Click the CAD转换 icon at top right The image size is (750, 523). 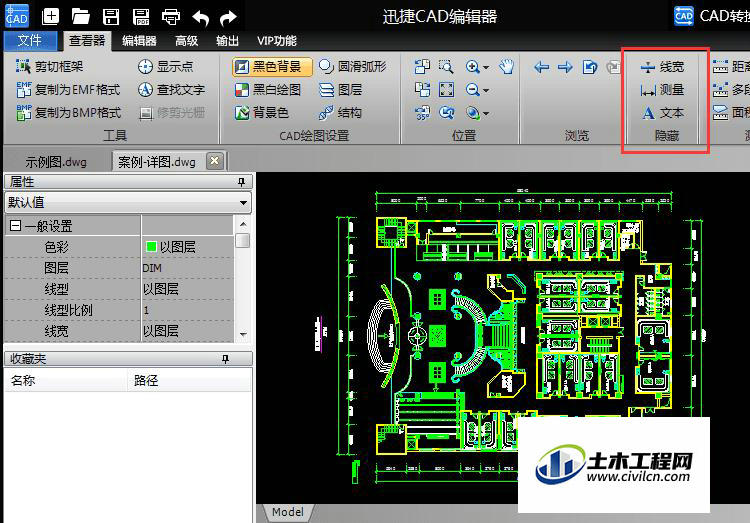pyautogui.click(x=684, y=16)
